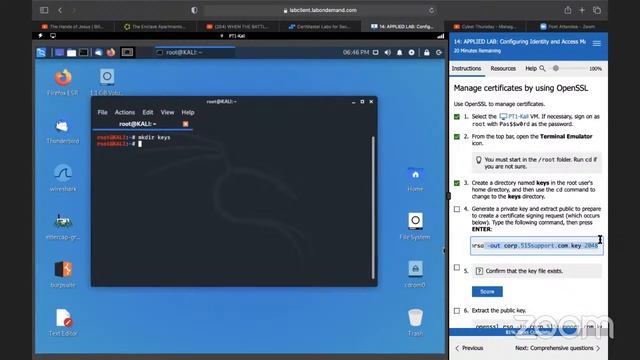
Task: Open the View menu in terminal
Action: pos(167,112)
